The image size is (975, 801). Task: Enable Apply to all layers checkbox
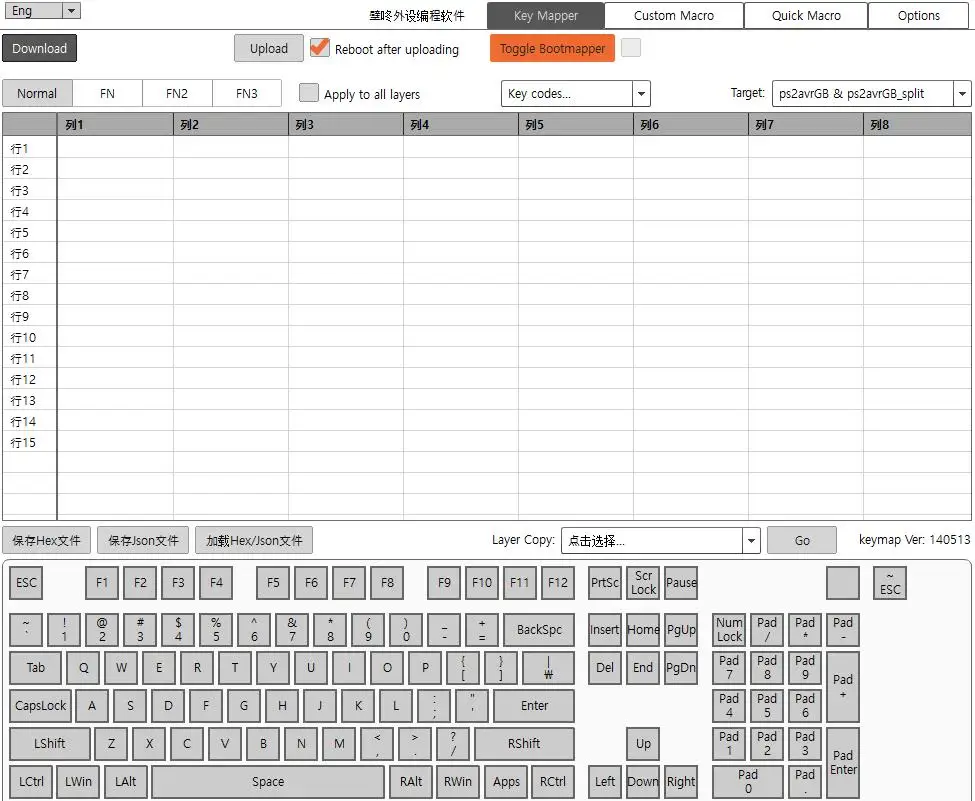(310, 93)
